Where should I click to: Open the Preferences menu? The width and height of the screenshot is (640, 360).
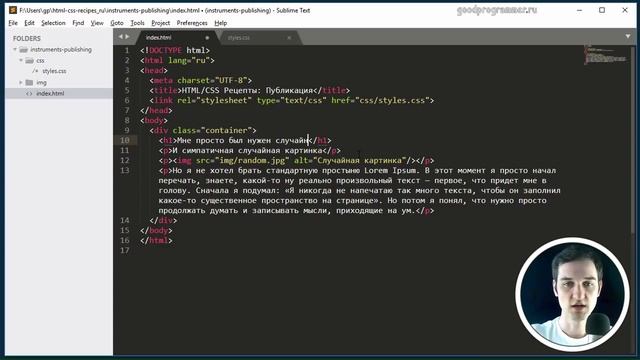(x=192, y=23)
